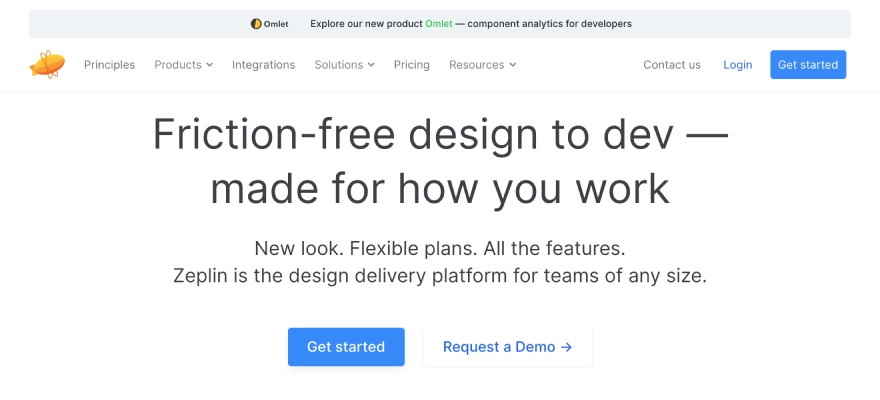
Task: Open the Principles nav item
Action: [x=109, y=65]
